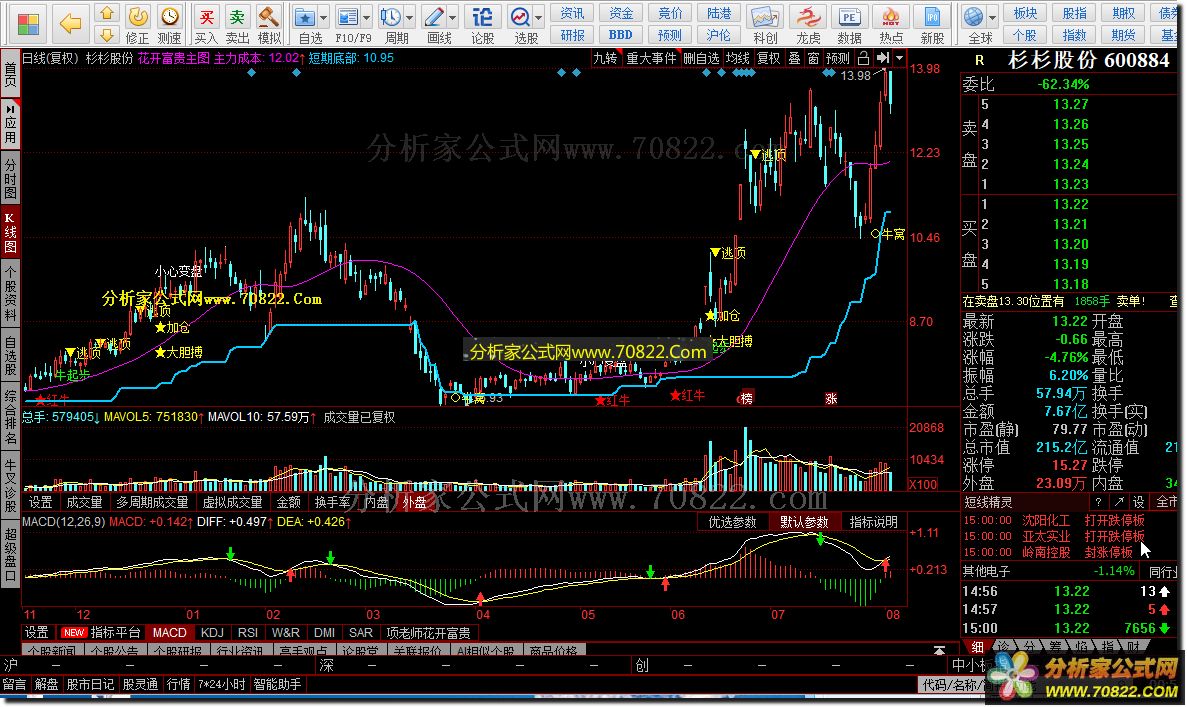
Task: Open the 分时图 sidebar tab
Action: click(x=11, y=179)
